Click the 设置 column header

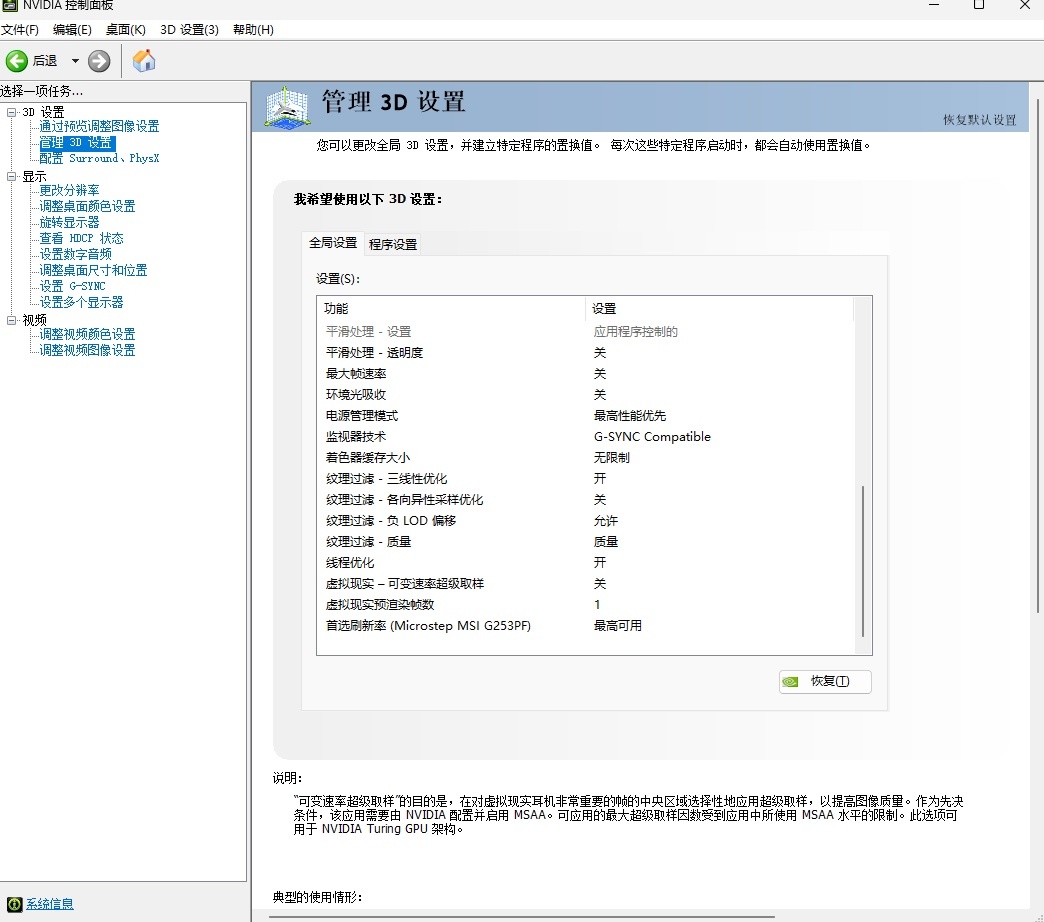tap(719, 309)
